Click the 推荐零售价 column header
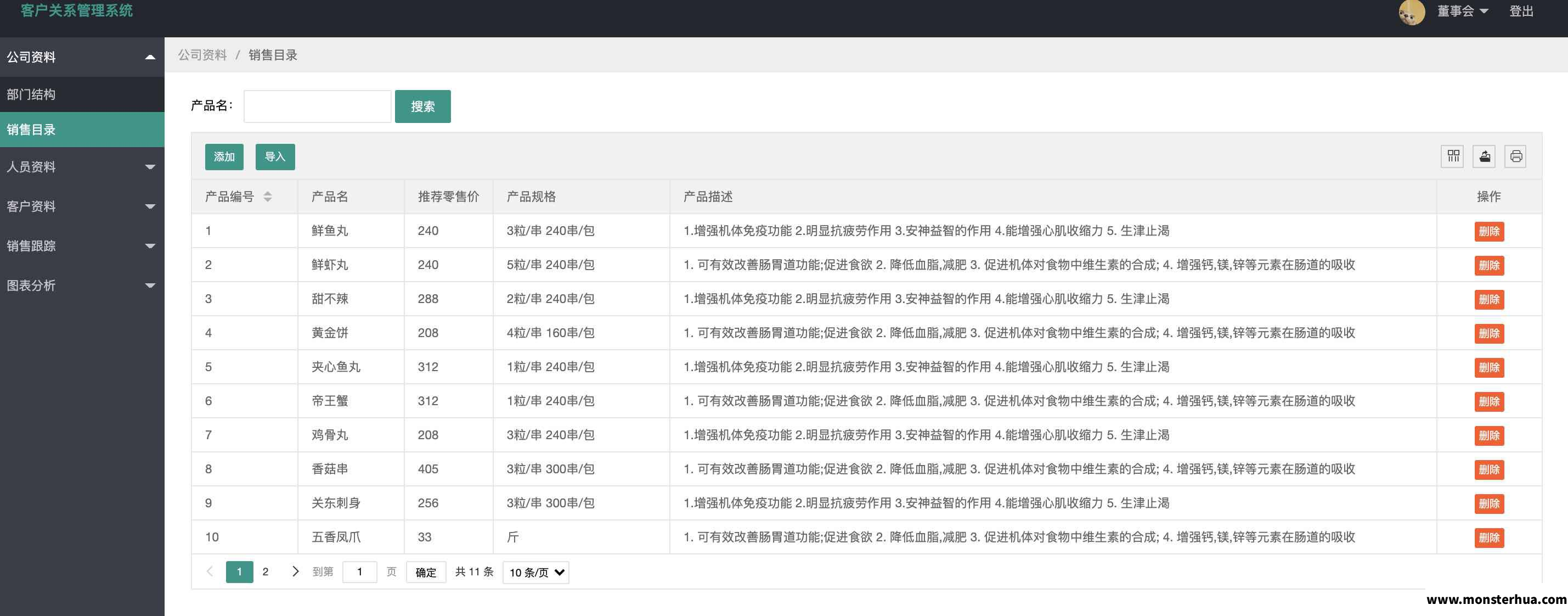Screen dimensions: 1568x616 449,197
